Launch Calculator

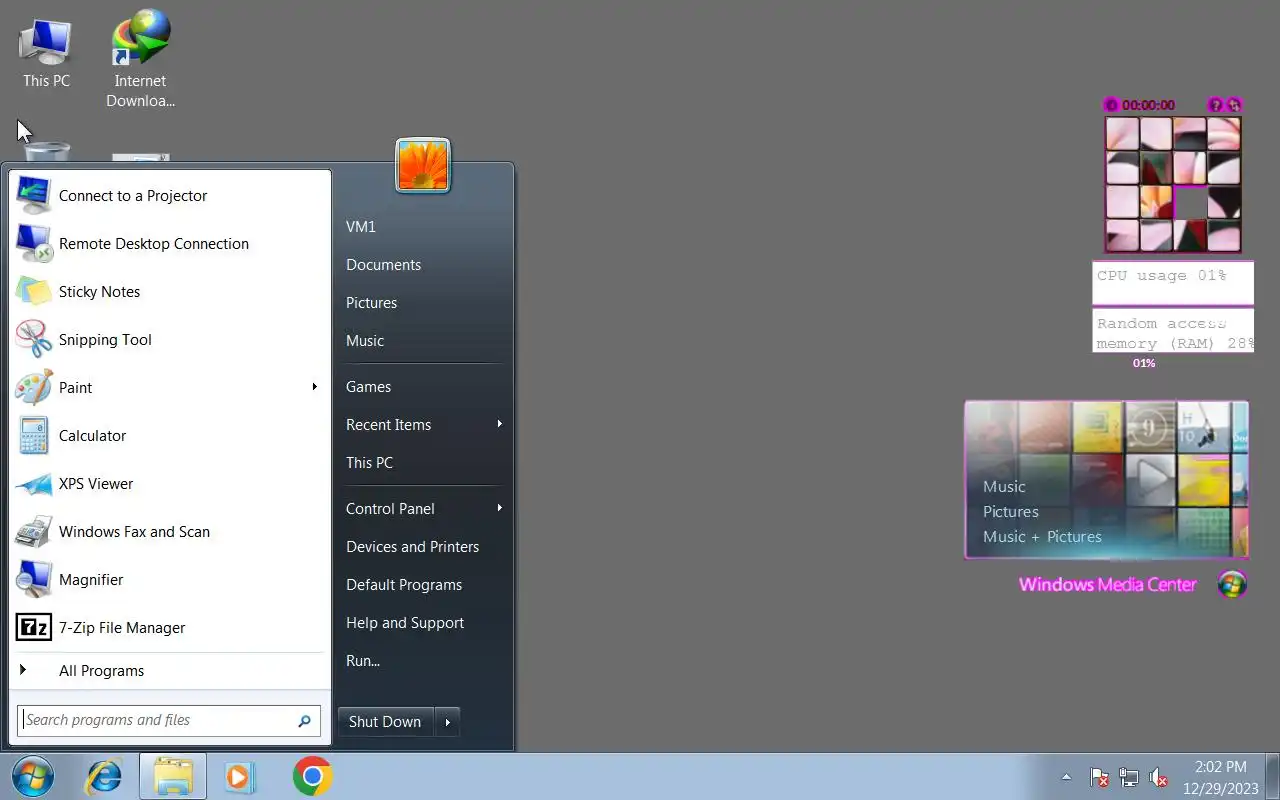point(170,436)
